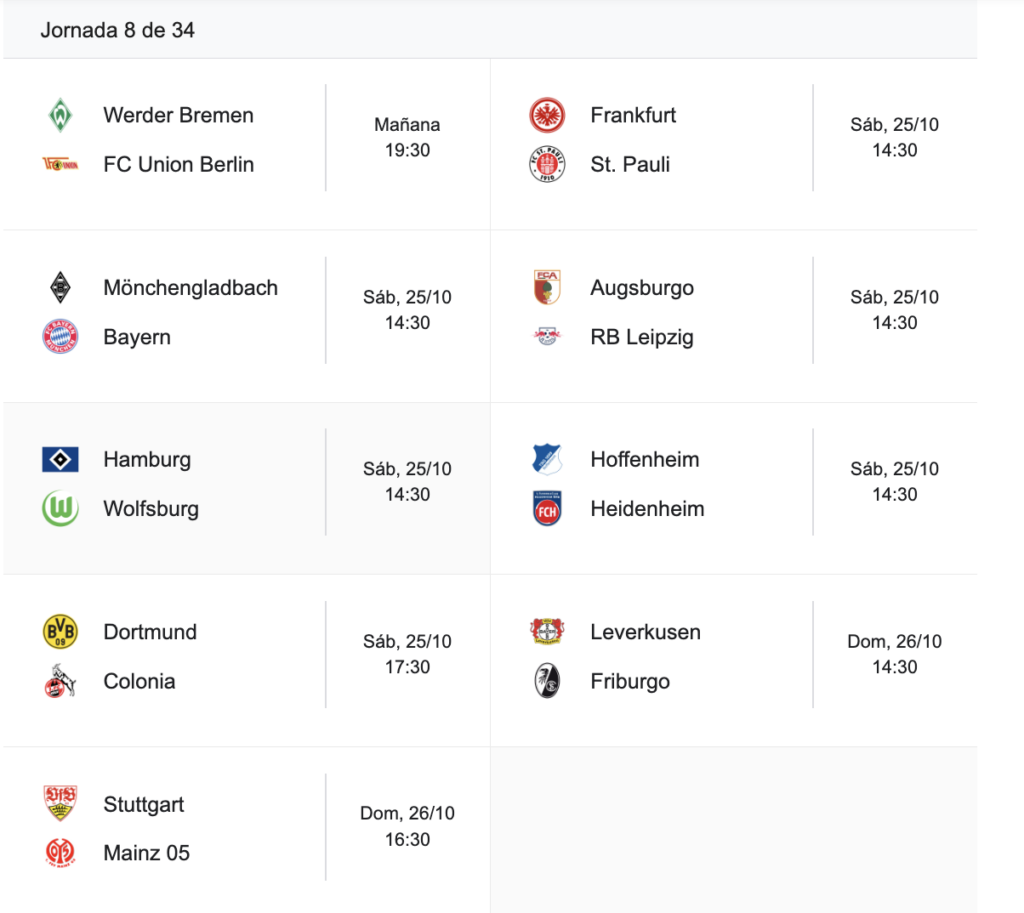The image size is (1024, 913).
Task: Click the Bayern crest icon
Action: click(x=60, y=337)
